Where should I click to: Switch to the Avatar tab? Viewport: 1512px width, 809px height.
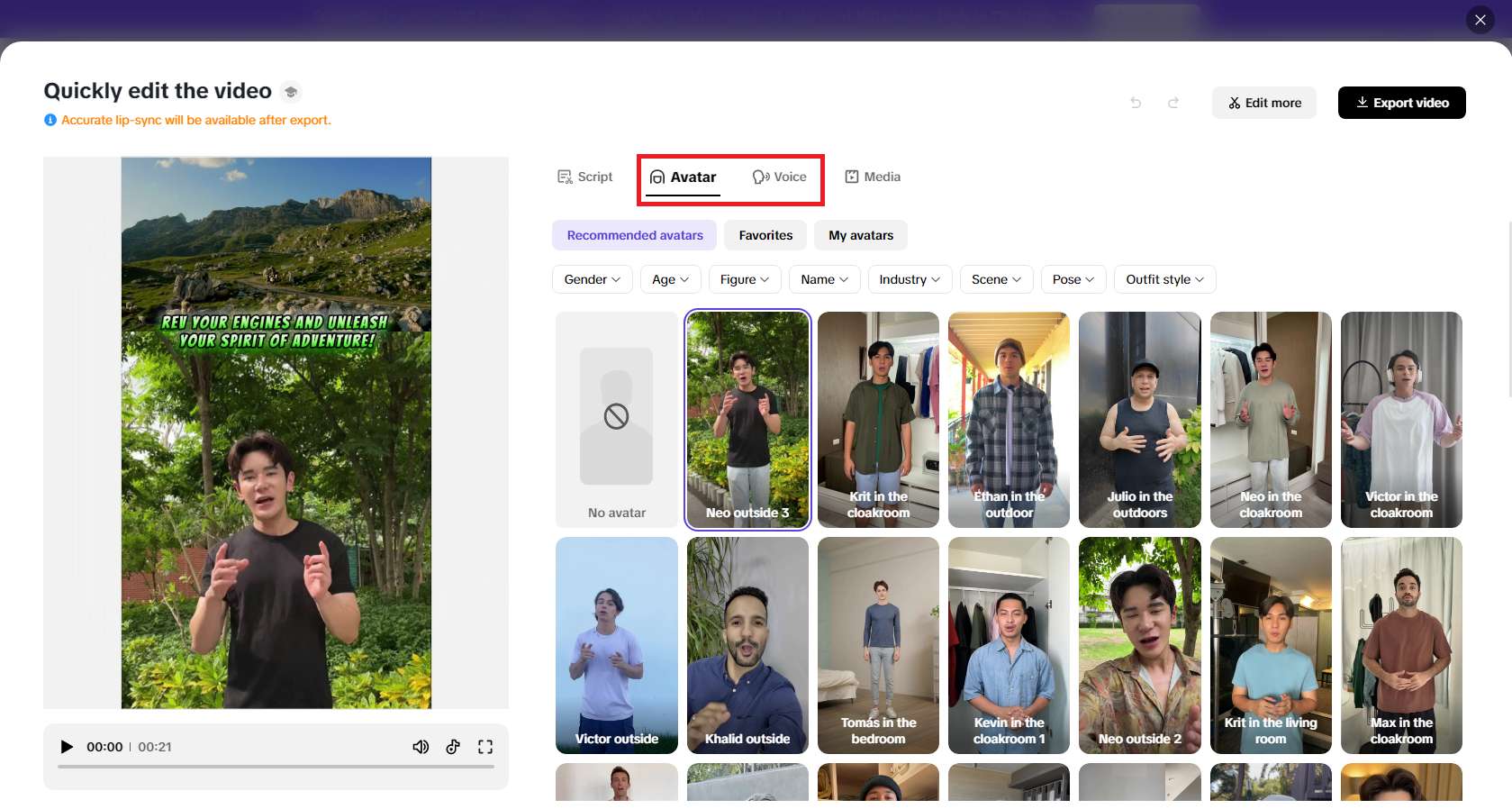click(x=684, y=177)
